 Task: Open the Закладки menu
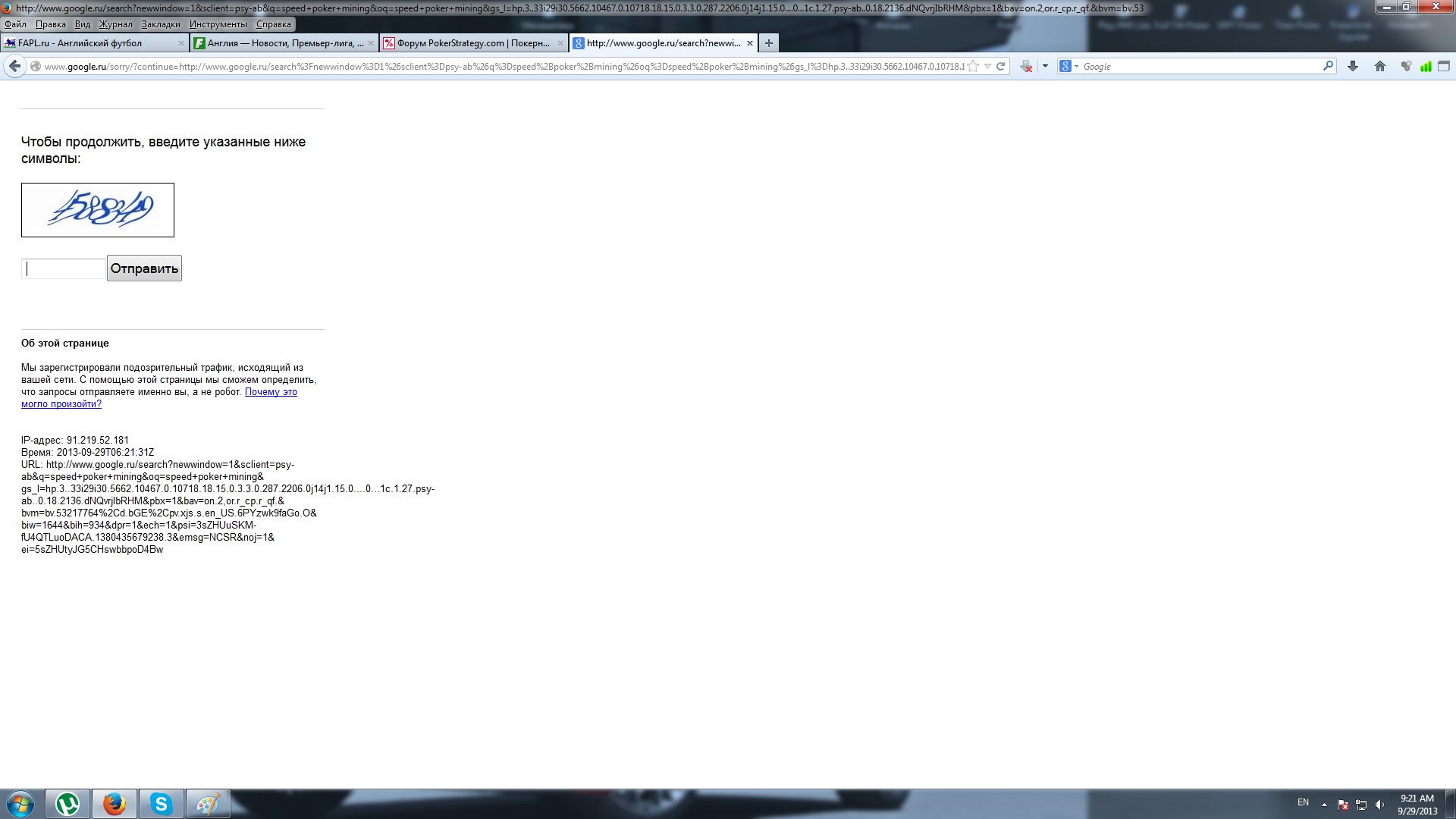pyautogui.click(x=161, y=24)
